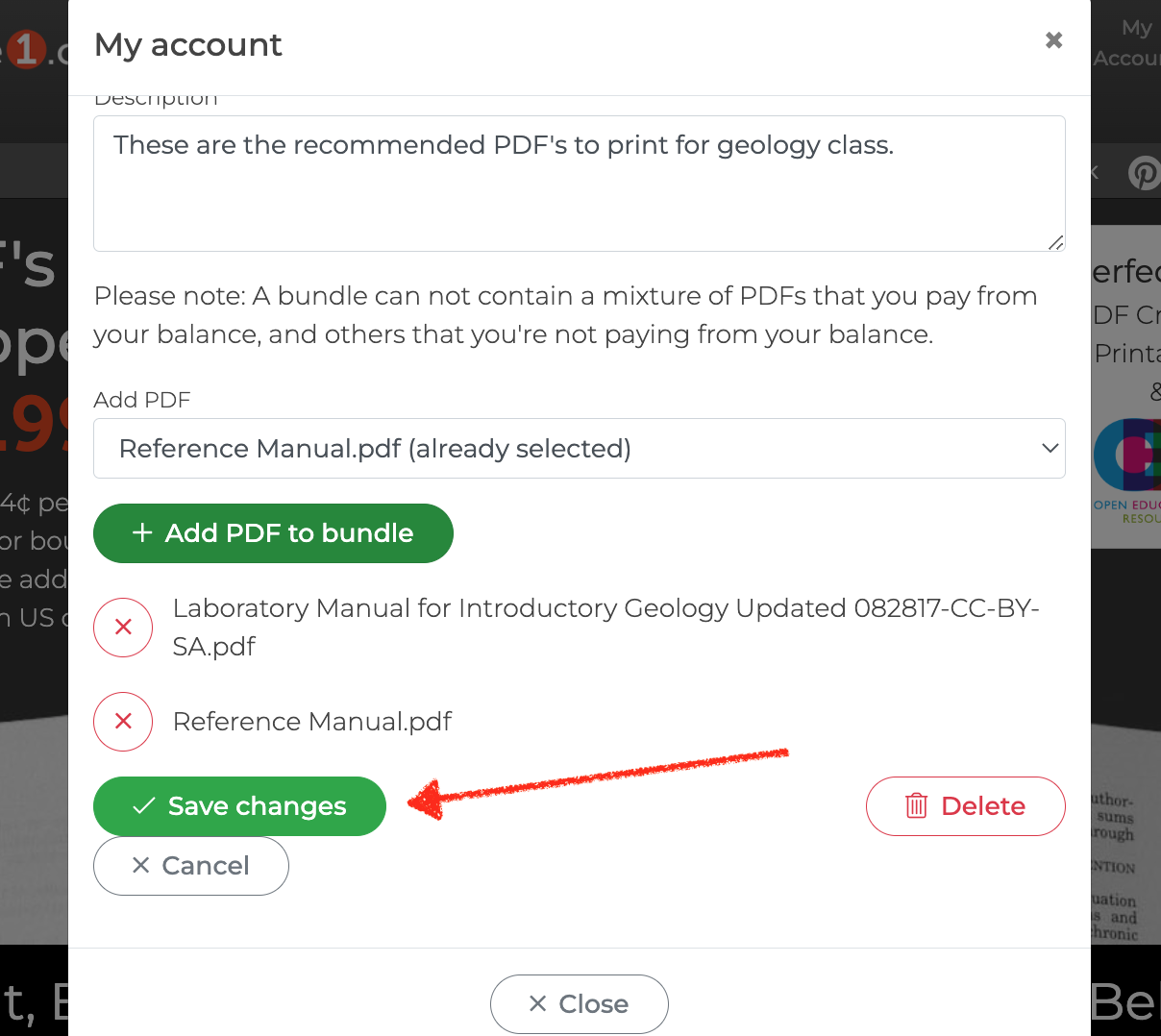The height and width of the screenshot is (1036, 1161).
Task: Click X icon on Cancel button
Action: click(x=141, y=866)
